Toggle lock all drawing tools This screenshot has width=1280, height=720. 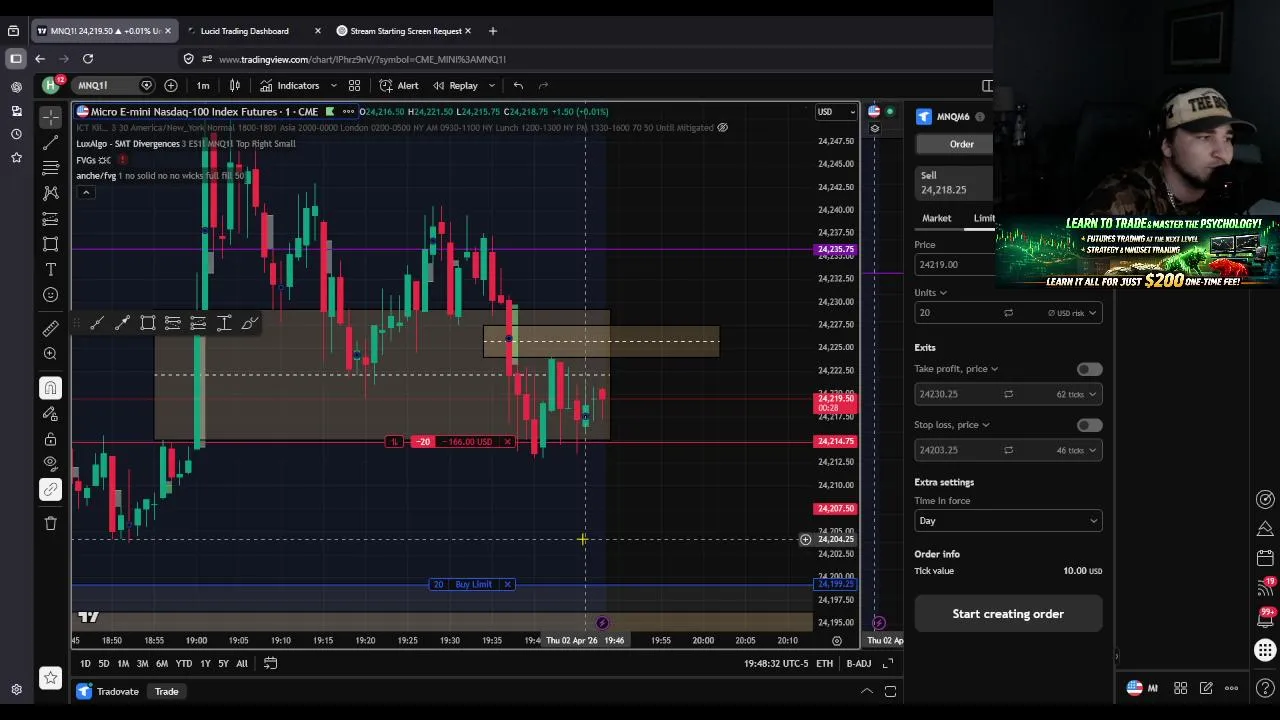(x=51, y=439)
